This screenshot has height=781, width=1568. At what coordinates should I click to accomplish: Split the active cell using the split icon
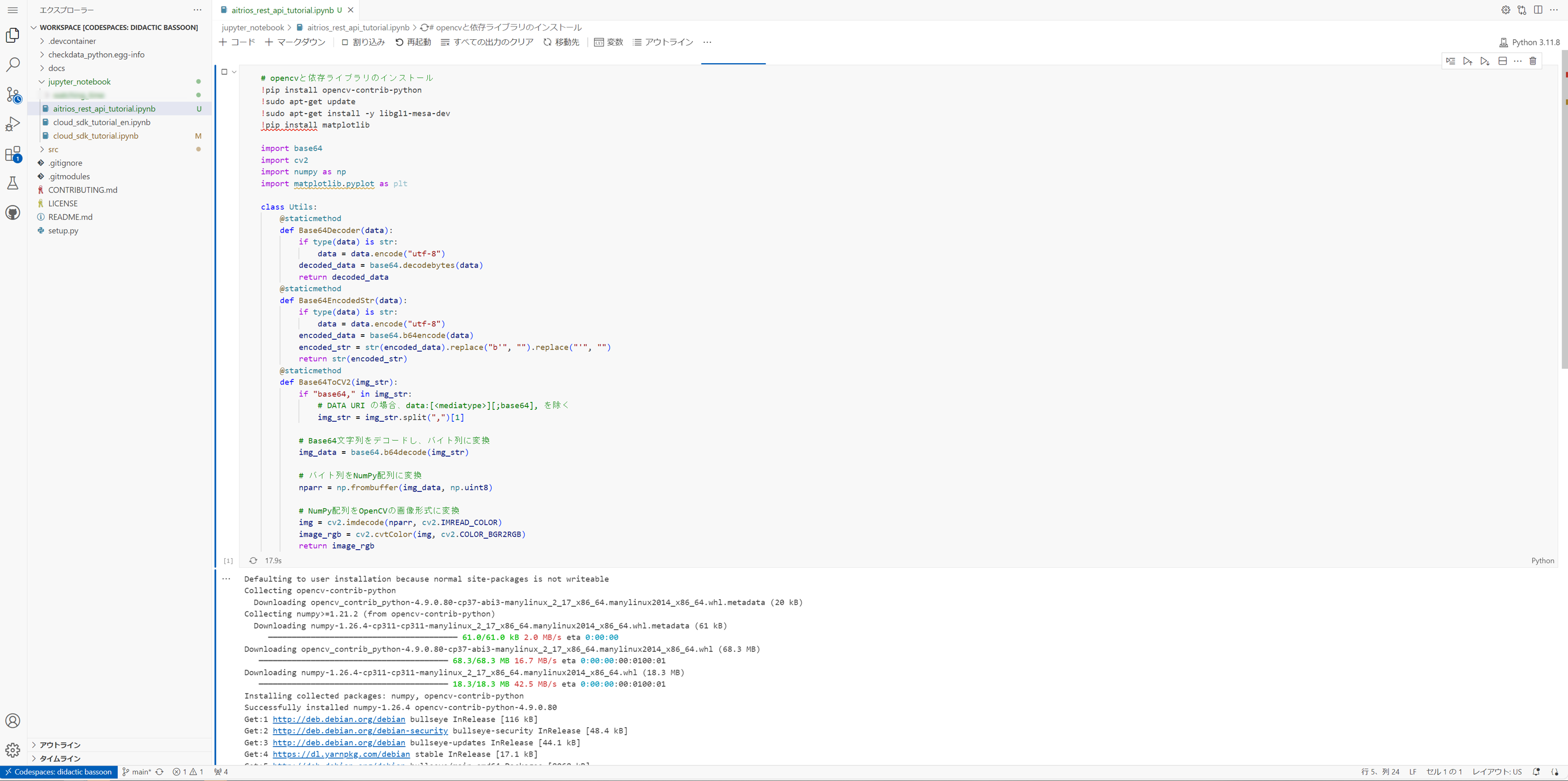click(x=1503, y=61)
